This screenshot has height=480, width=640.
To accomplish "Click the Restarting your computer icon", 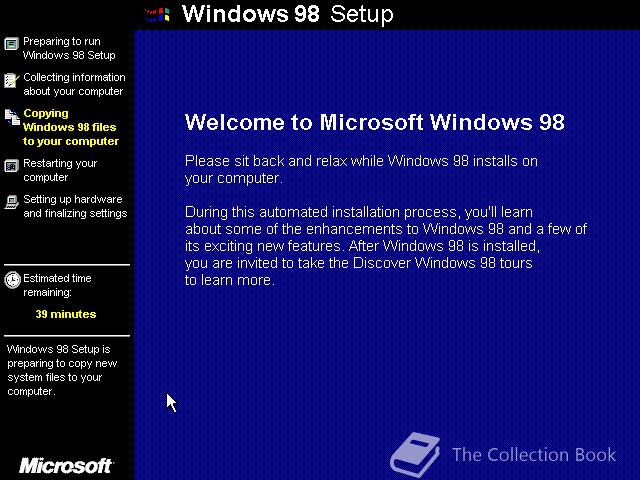I will 11,166.
